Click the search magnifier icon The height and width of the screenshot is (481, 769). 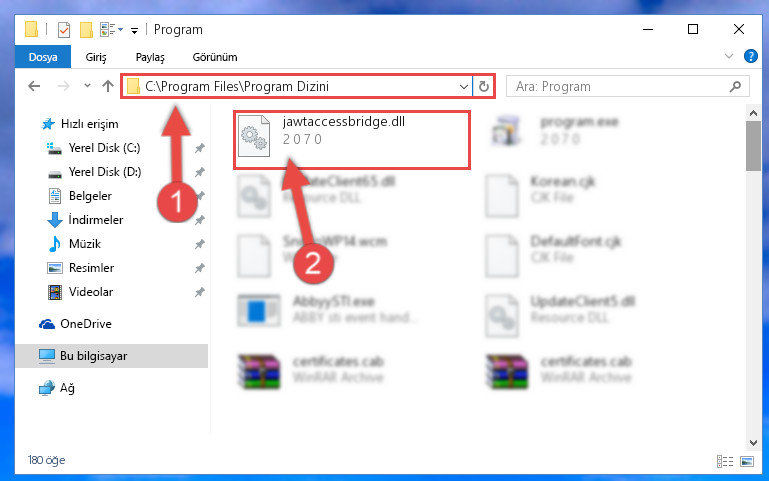(735, 87)
